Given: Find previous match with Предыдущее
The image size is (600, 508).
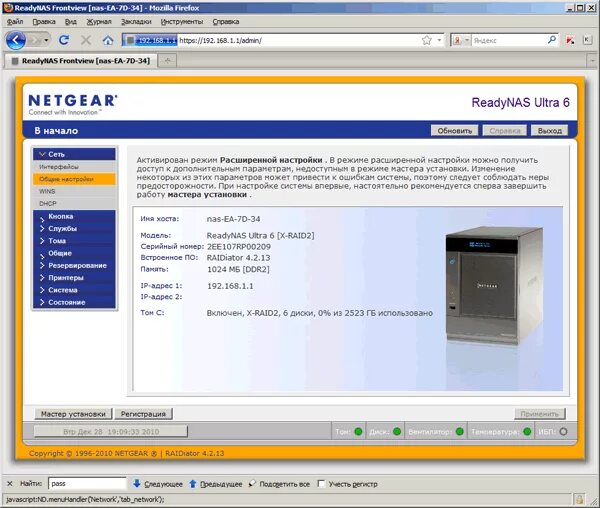Looking at the screenshot, I should [x=216, y=484].
